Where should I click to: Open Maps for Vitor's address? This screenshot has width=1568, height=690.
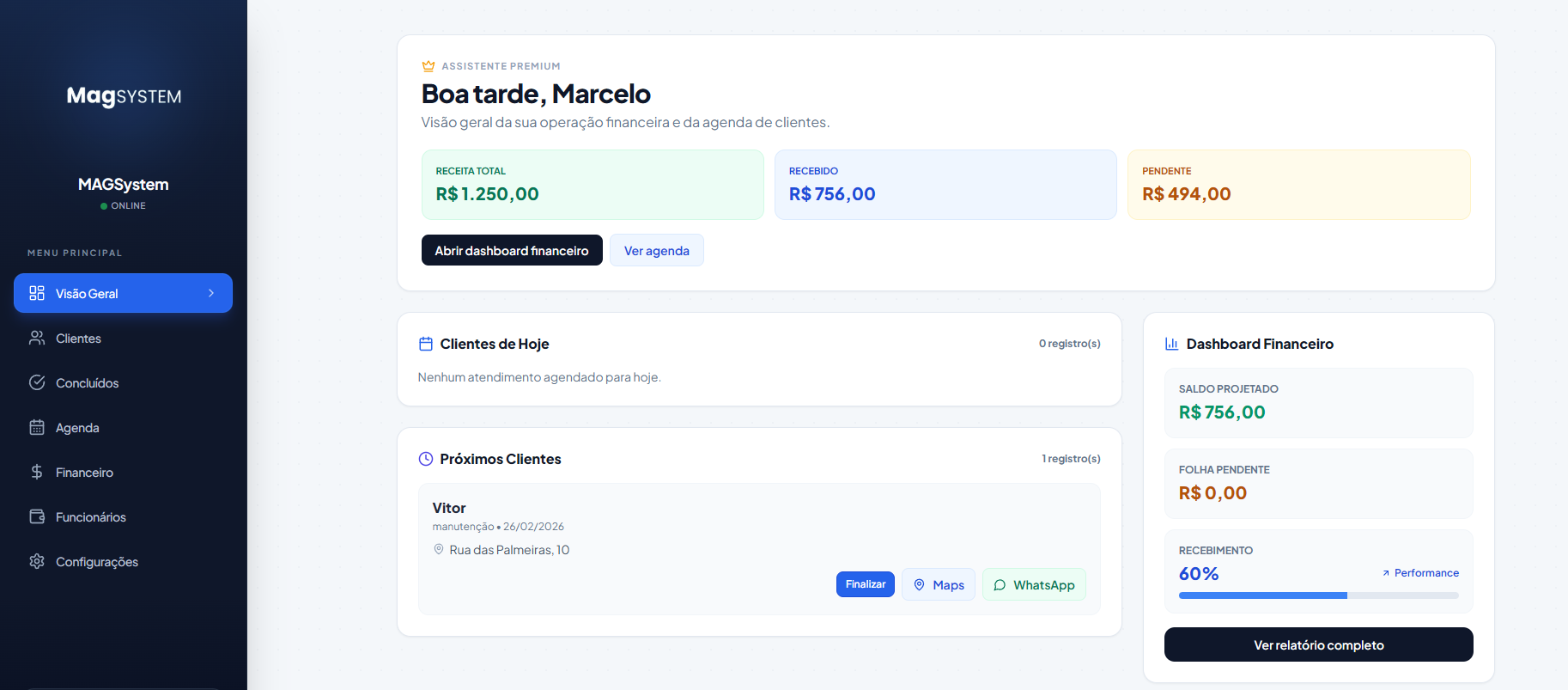coord(938,584)
